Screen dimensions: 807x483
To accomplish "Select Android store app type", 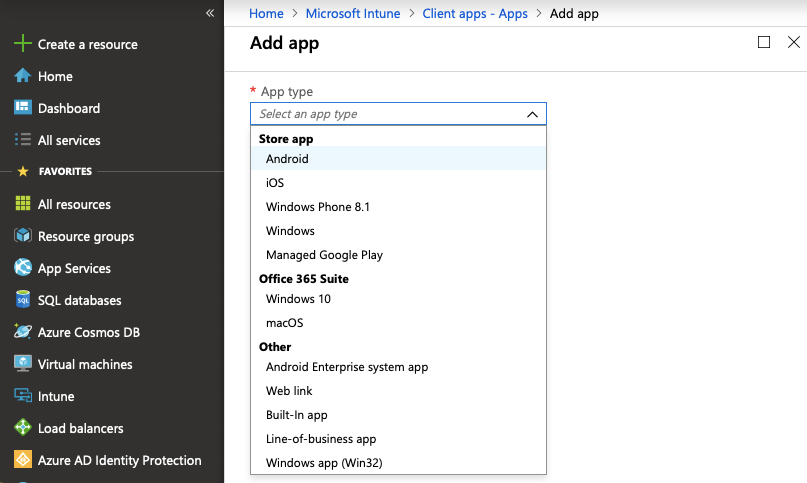I will (398, 159).
